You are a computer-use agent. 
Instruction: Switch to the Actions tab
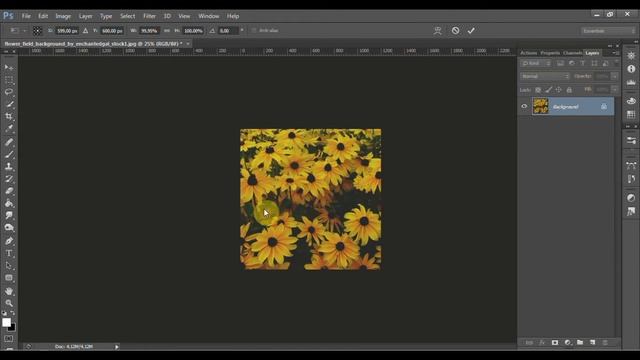529,53
